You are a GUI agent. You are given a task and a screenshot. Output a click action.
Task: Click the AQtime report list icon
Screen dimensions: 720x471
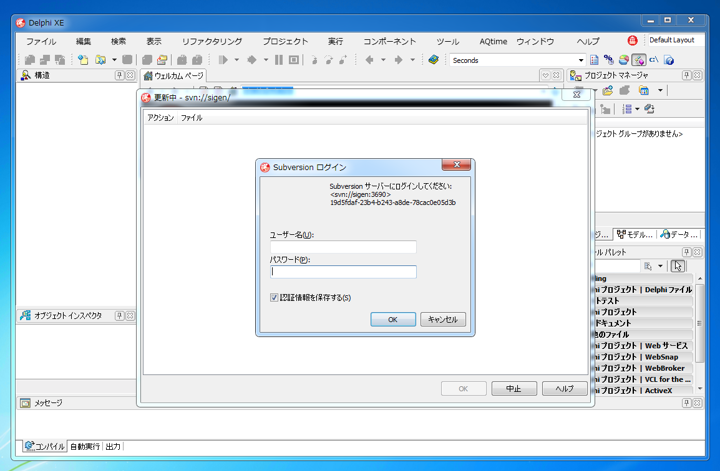point(594,60)
